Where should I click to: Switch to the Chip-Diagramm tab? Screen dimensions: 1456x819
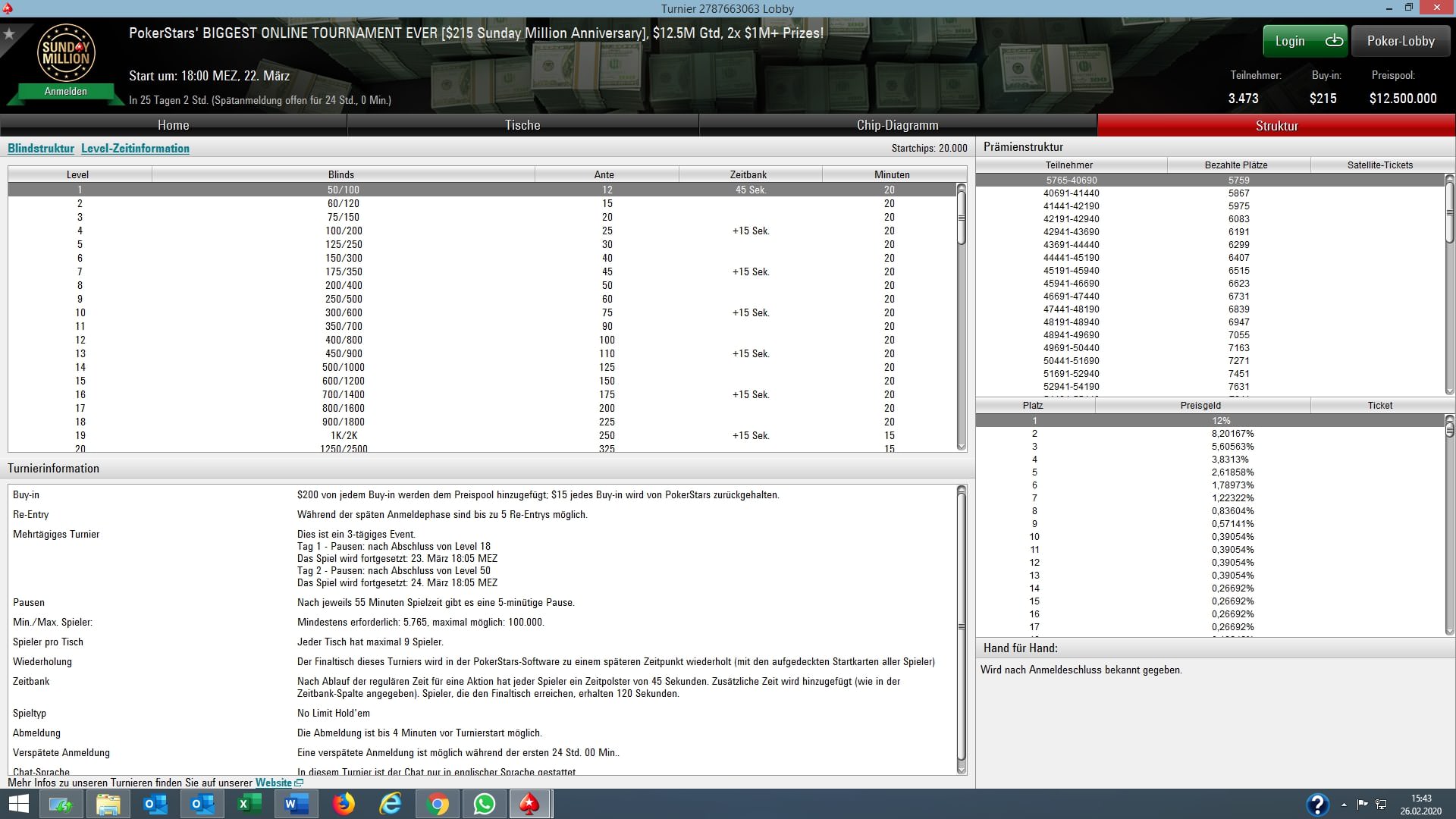tap(897, 125)
